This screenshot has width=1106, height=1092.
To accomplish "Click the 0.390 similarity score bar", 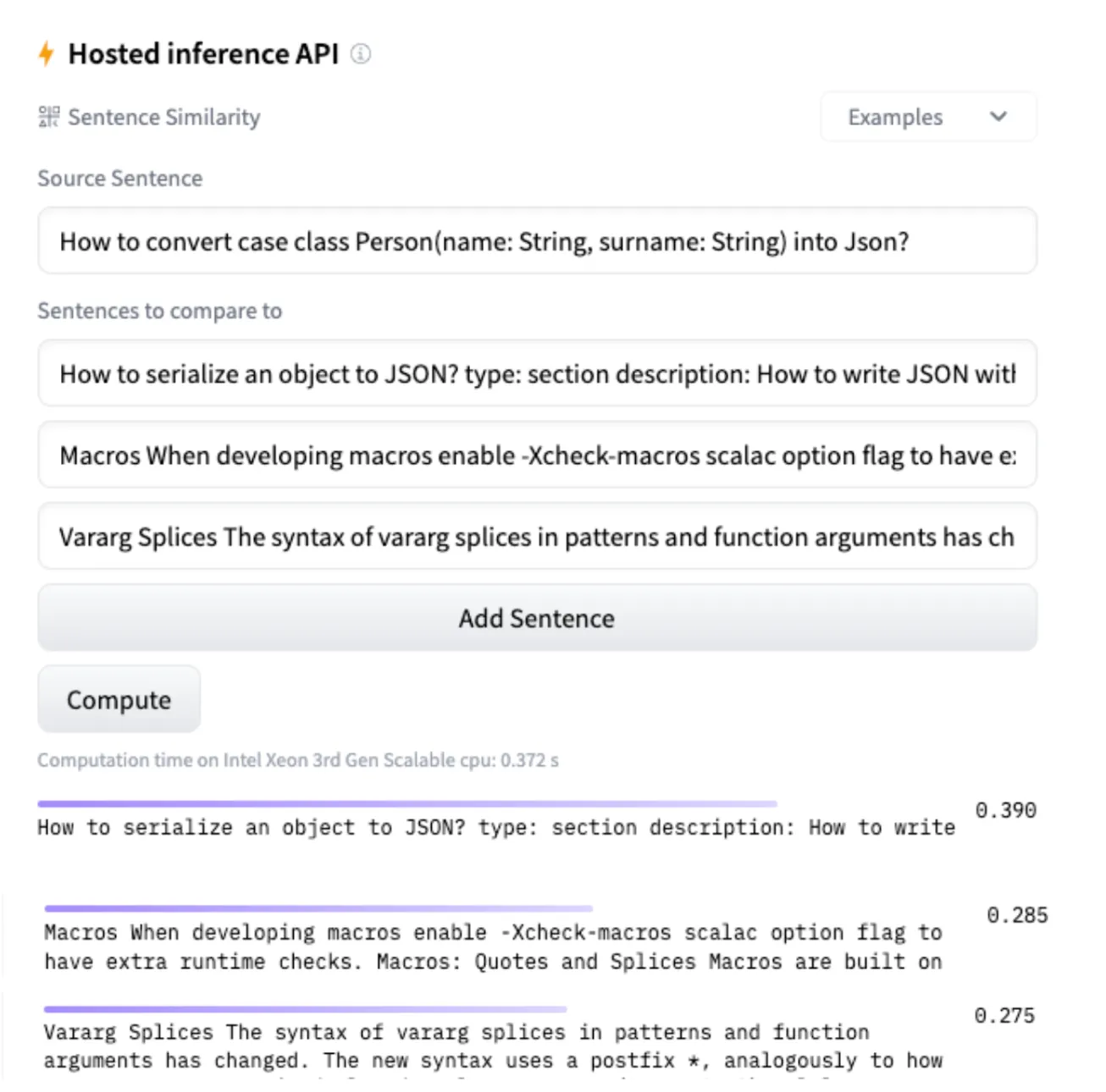I will (406, 803).
